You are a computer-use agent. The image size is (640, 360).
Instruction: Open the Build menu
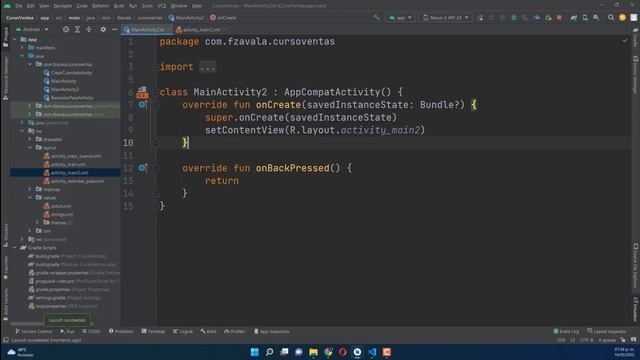coord(119,6)
